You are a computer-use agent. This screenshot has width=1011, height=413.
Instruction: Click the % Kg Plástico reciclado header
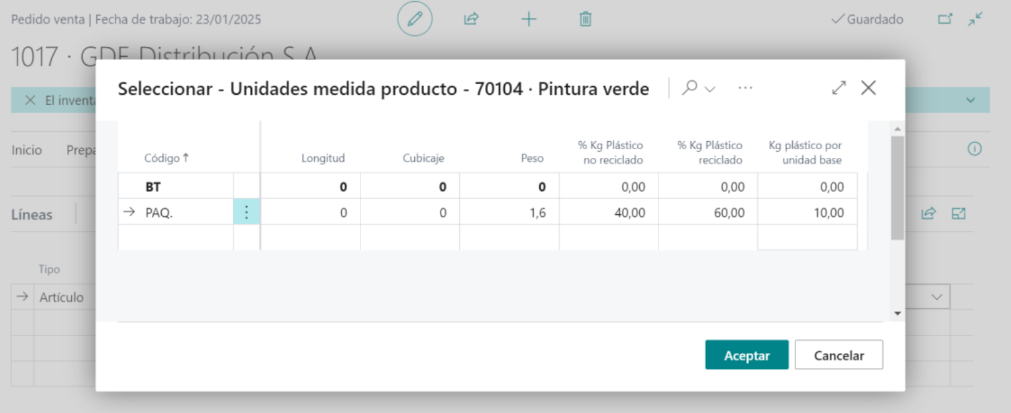click(710, 153)
